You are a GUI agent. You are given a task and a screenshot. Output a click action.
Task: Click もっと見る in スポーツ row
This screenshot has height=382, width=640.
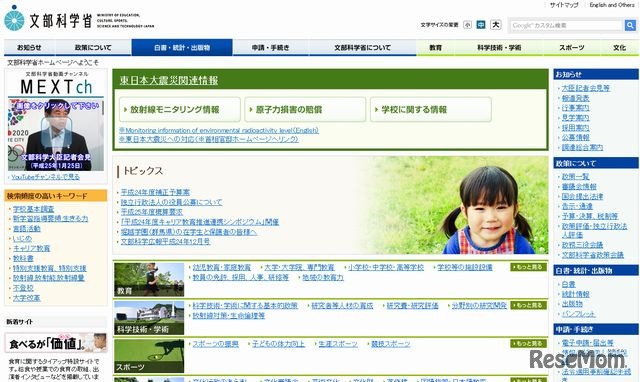pos(528,344)
